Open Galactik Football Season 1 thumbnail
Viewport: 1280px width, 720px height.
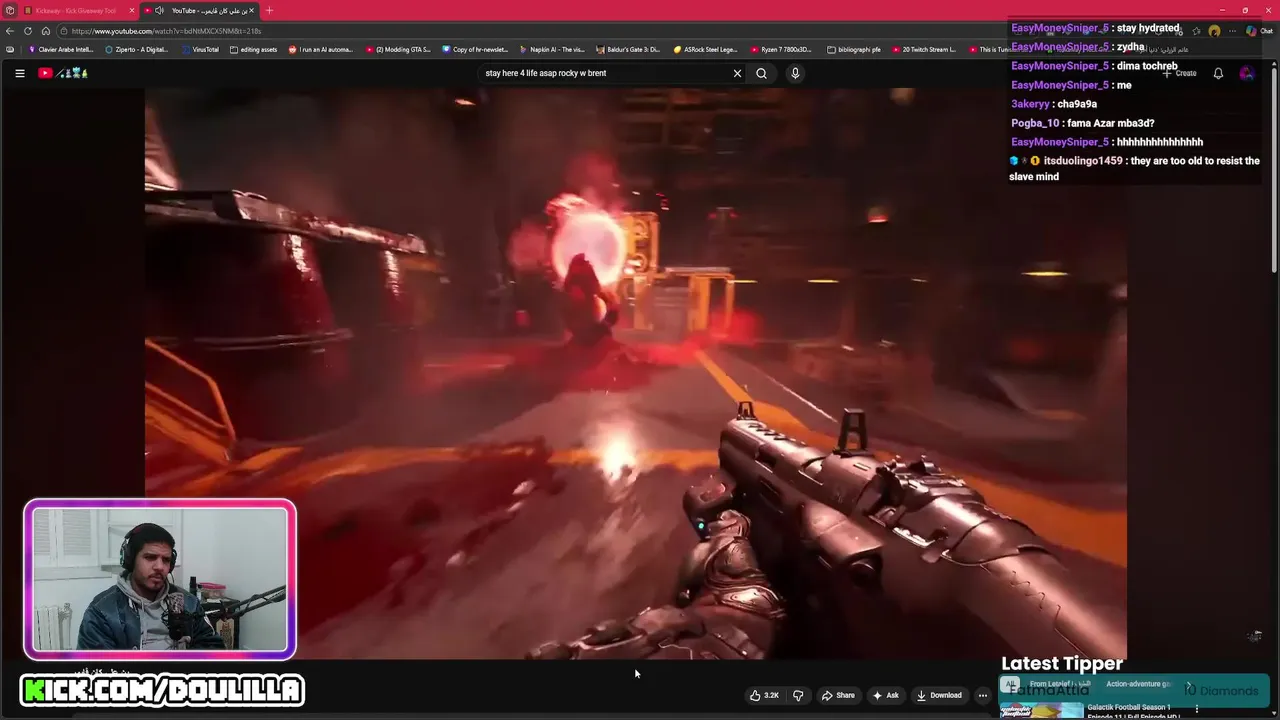(x=1041, y=711)
